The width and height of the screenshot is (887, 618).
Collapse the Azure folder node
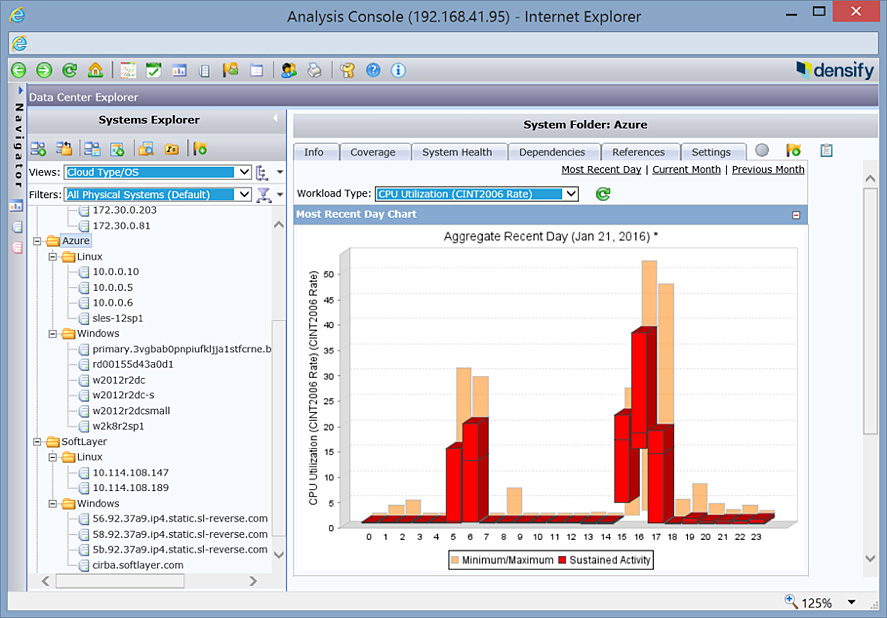pos(37,241)
